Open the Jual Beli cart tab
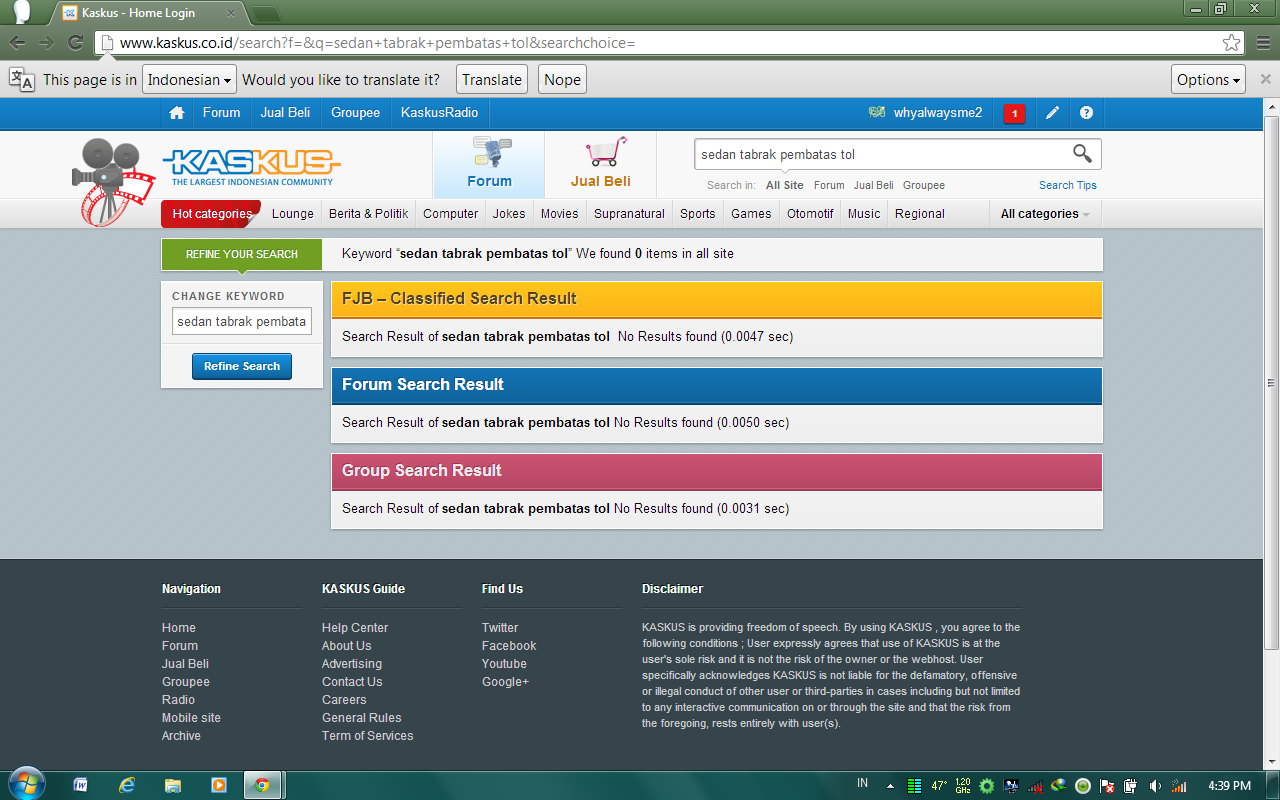Screen dimensions: 1280x800 pos(601,163)
